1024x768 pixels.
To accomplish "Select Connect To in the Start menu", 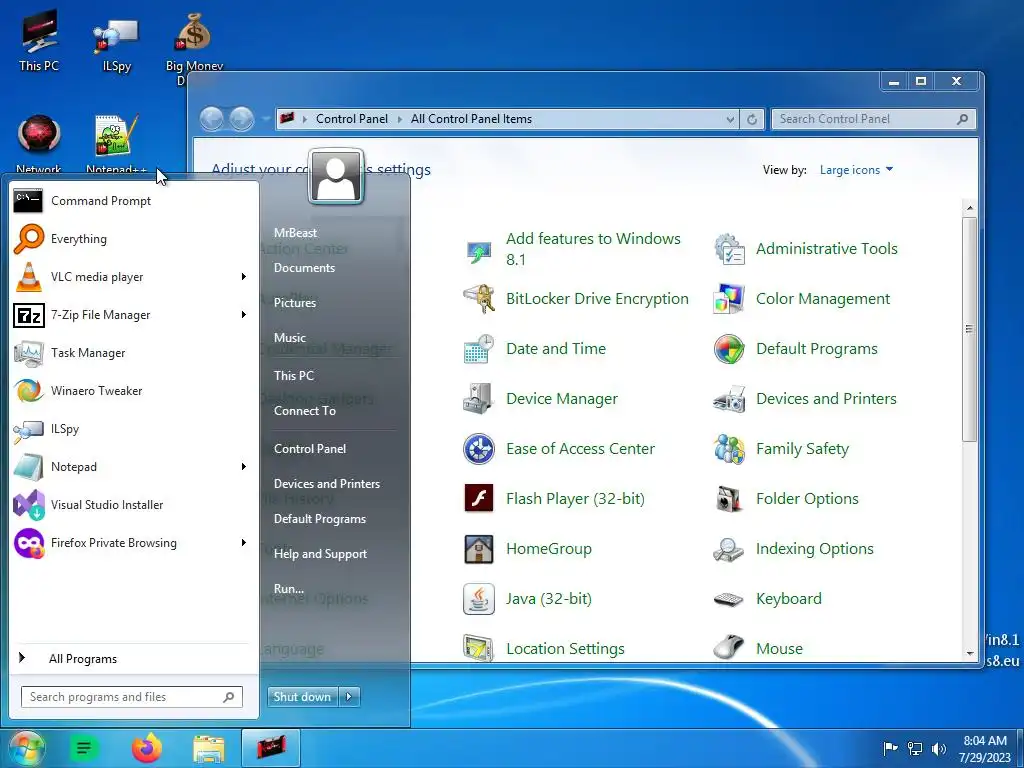I will (x=304, y=411).
